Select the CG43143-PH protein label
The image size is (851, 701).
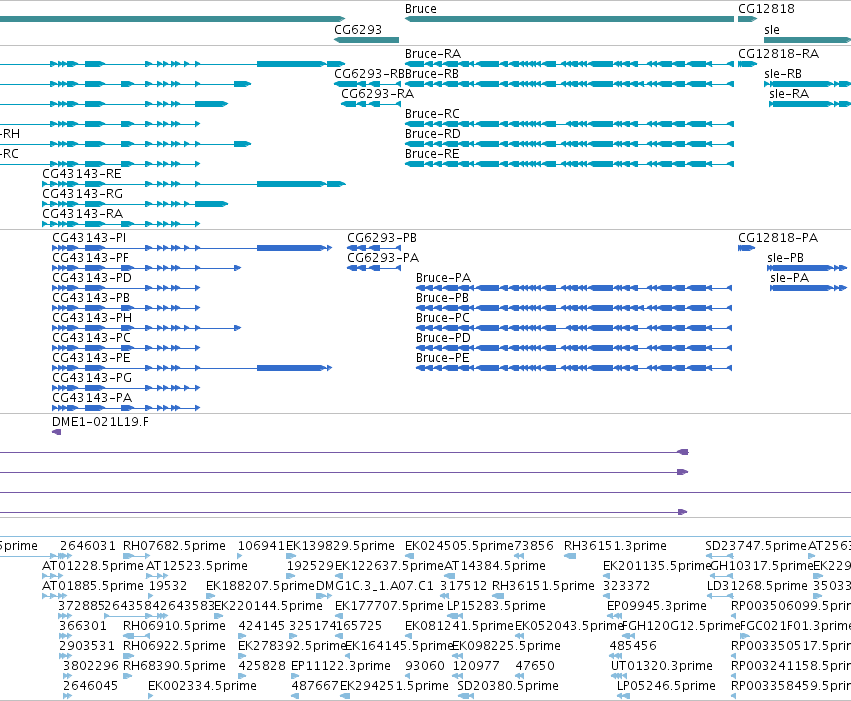click(x=92, y=318)
